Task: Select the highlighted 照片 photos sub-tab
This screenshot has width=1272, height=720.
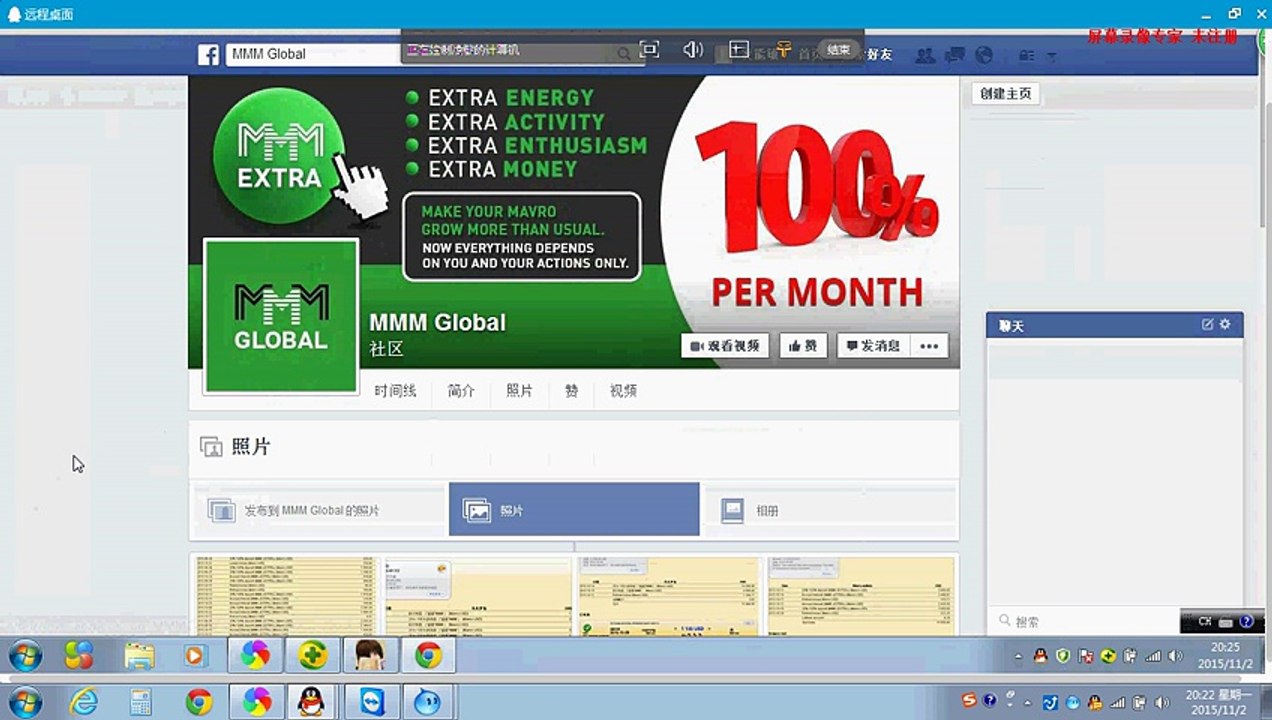Action: pyautogui.click(x=574, y=510)
